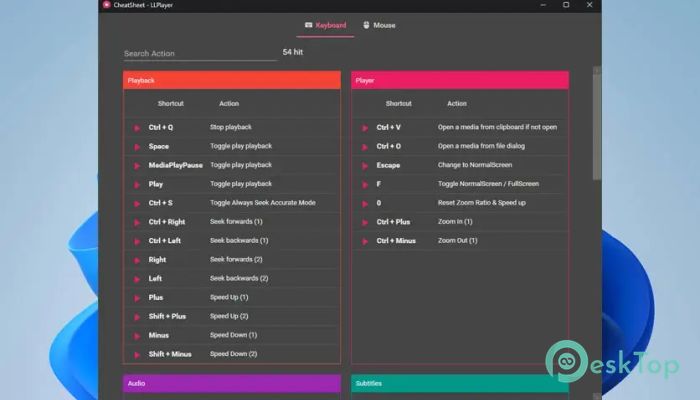The width and height of the screenshot is (700, 400).
Task: Click the arrow icon beside Plus shortcut
Action: (137, 298)
